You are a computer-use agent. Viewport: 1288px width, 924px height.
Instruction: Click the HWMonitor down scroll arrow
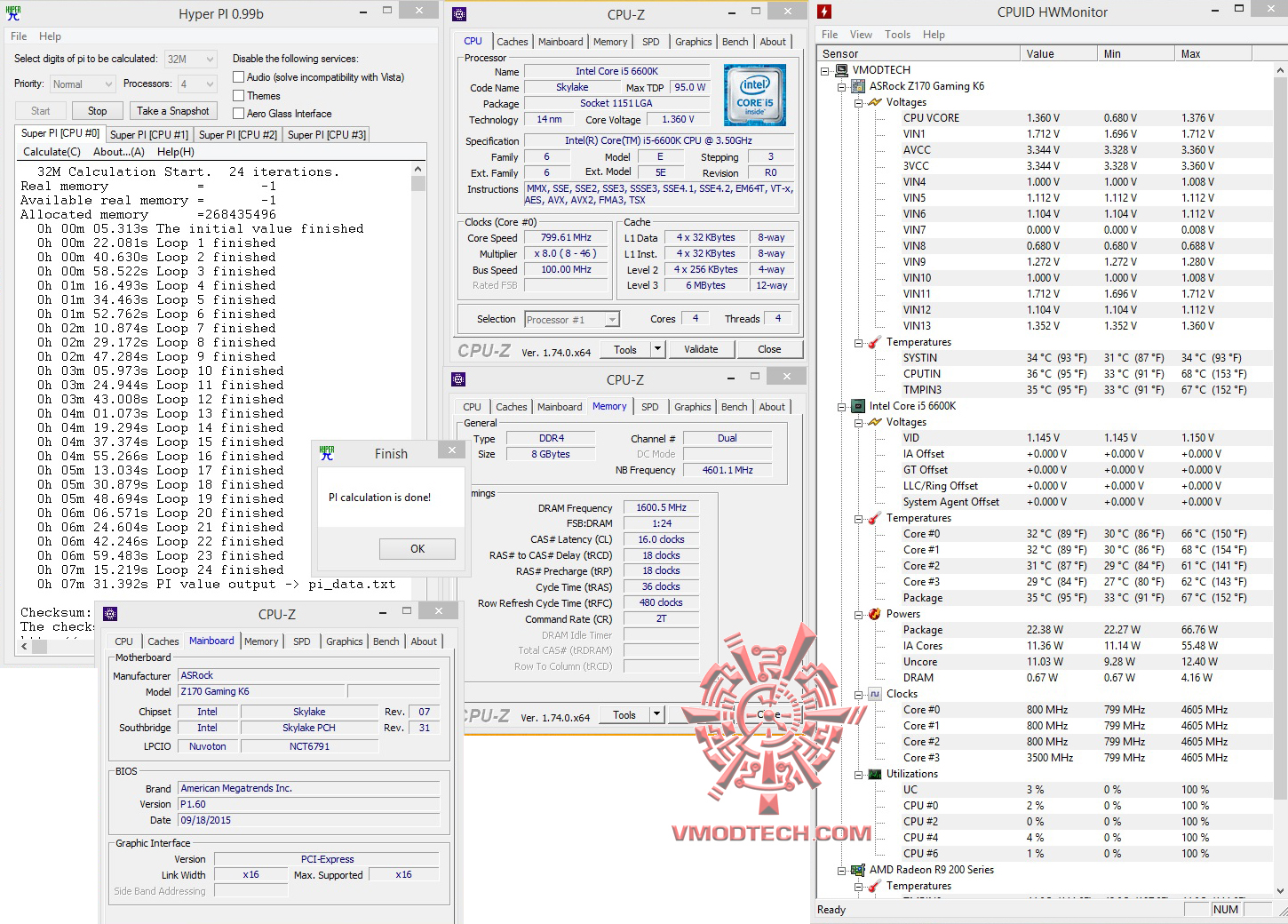[1280, 890]
